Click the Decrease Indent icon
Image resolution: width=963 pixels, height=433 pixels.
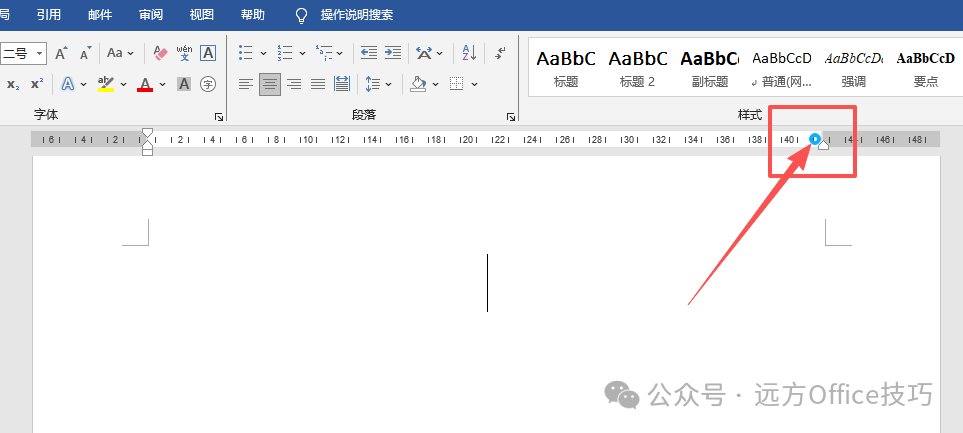(x=368, y=53)
